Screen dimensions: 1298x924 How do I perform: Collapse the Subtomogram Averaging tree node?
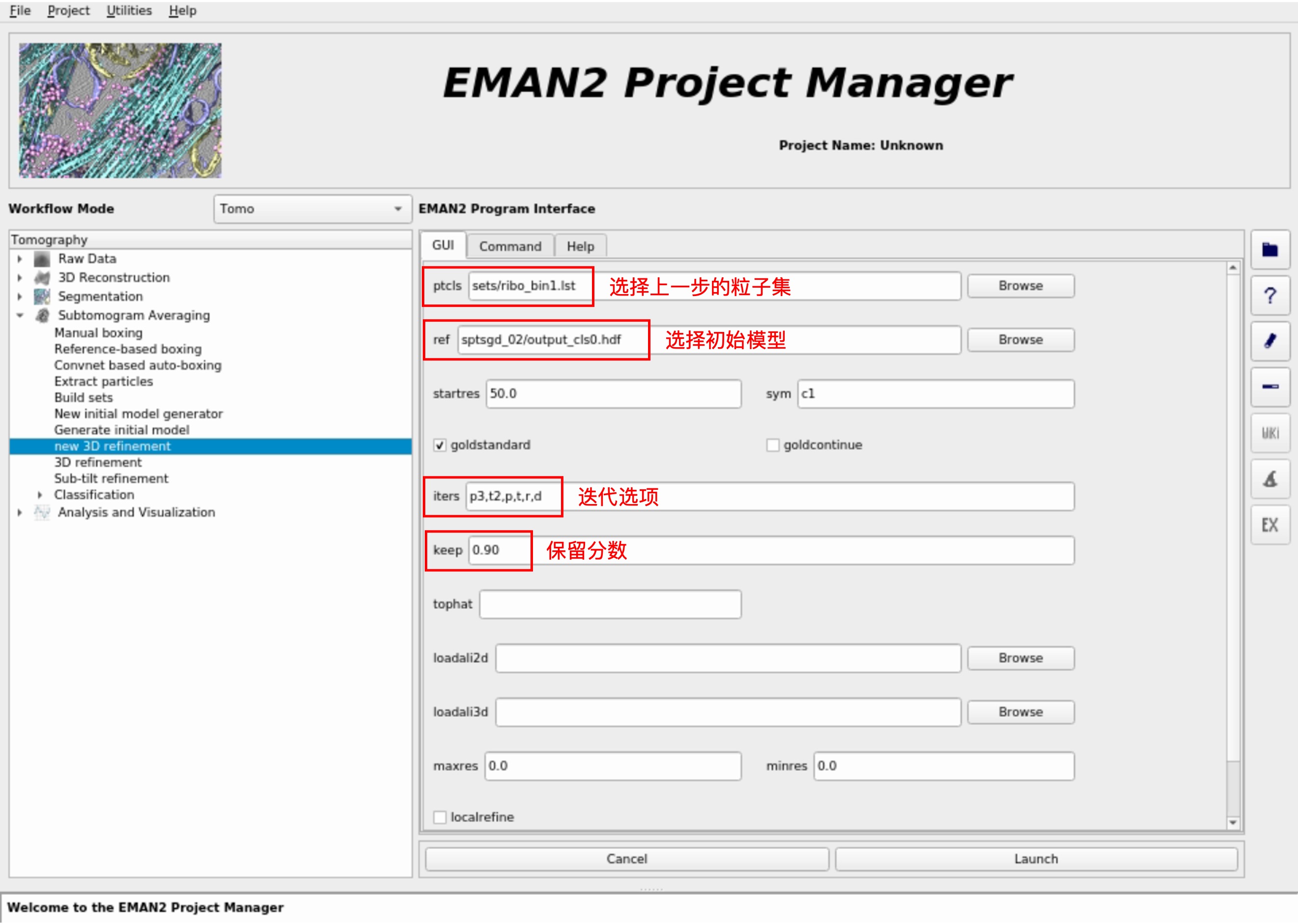[x=20, y=315]
